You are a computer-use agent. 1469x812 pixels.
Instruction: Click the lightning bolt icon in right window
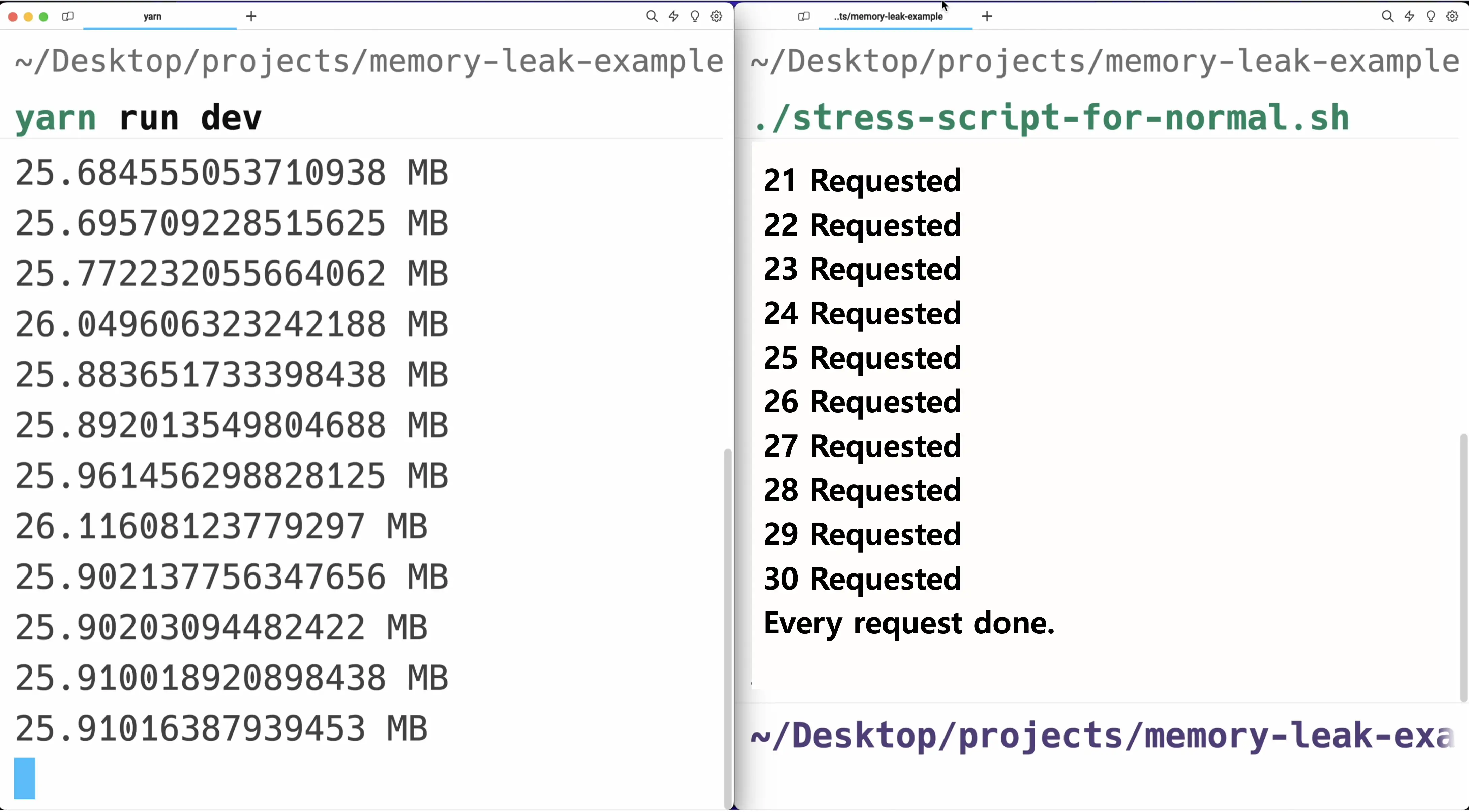point(1409,17)
